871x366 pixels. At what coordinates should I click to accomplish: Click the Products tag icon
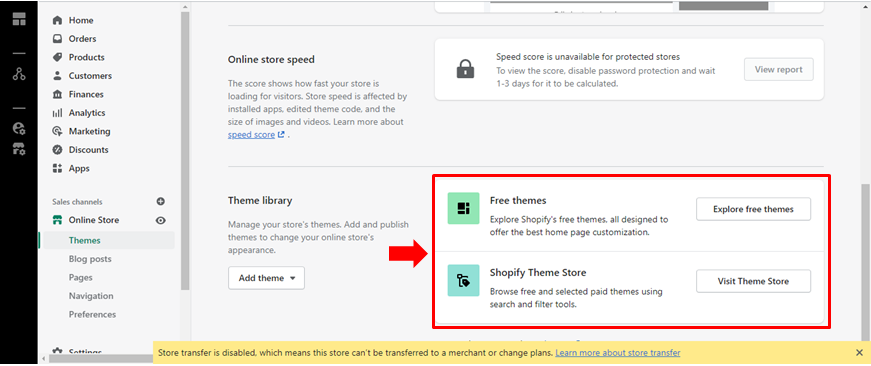coord(57,57)
